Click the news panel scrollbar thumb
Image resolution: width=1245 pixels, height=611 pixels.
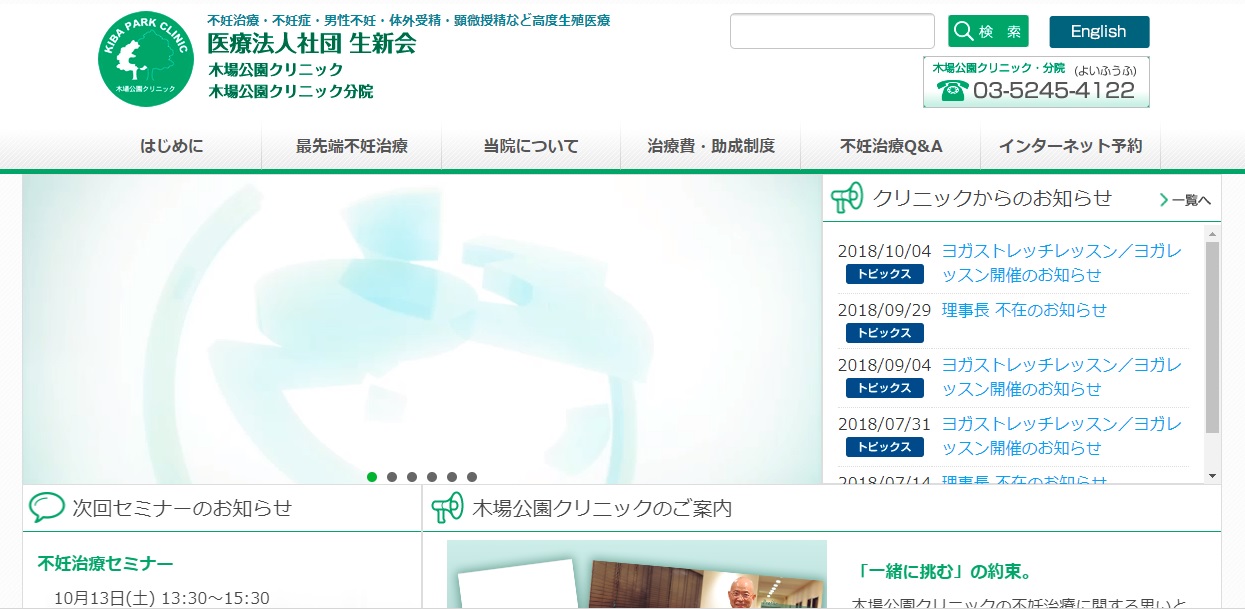pos(1212,337)
